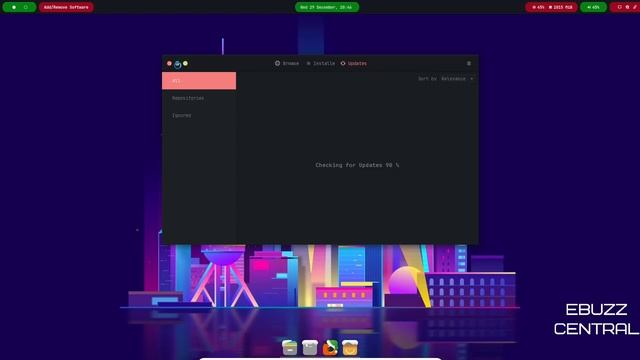
Task: Click the memory usage MiB indicator
Action: tap(561, 7)
